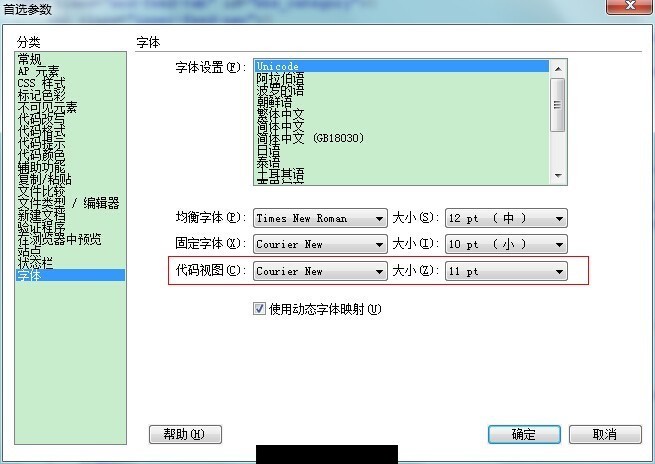Expand the 10 pt (小) size dropdown
The width and height of the screenshot is (655, 464).
(x=506, y=244)
